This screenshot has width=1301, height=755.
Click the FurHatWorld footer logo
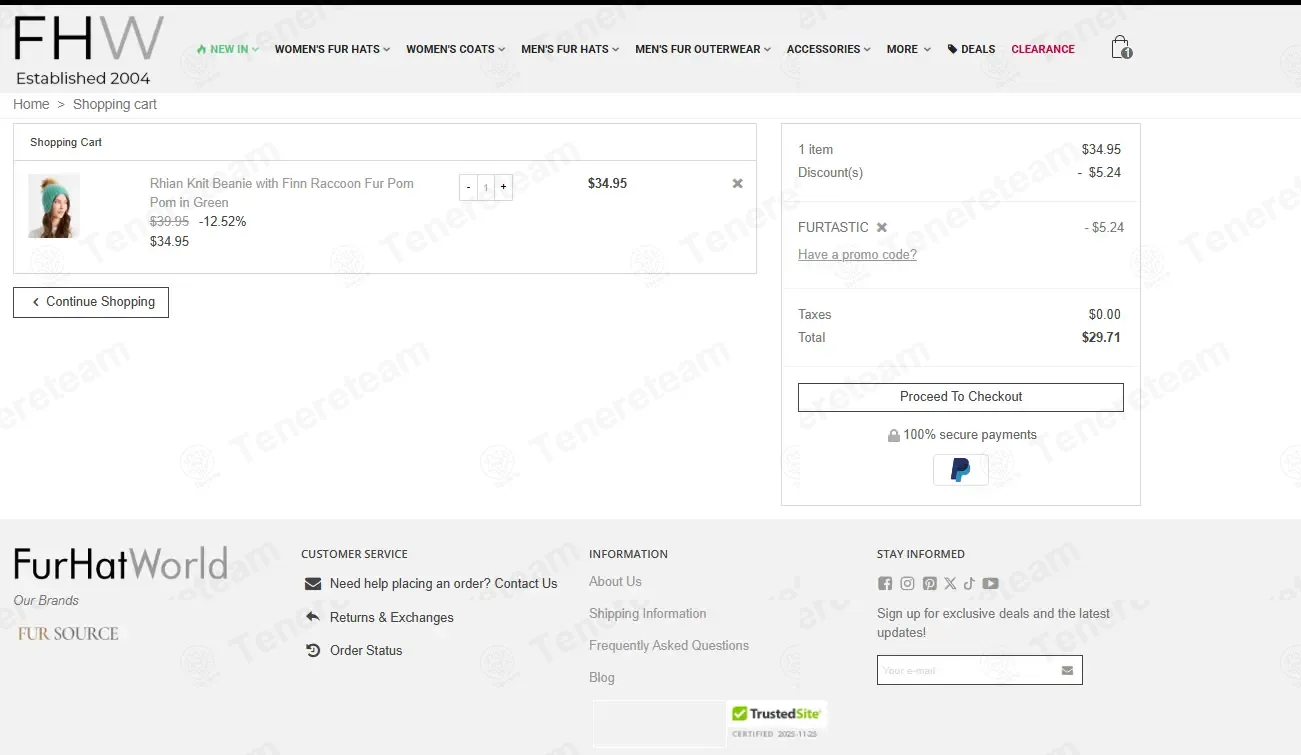[x=121, y=564]
